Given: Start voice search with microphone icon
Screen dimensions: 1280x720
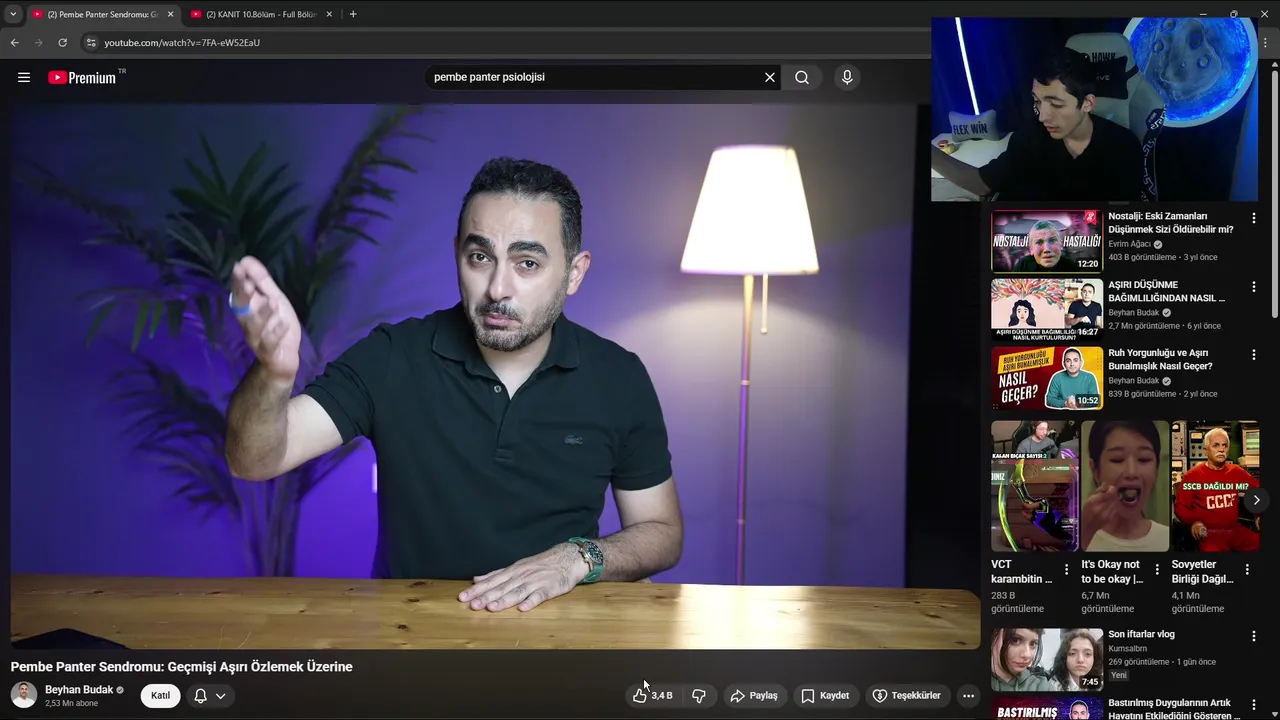Looking at the screenshot, I should [x=847, y=77].
